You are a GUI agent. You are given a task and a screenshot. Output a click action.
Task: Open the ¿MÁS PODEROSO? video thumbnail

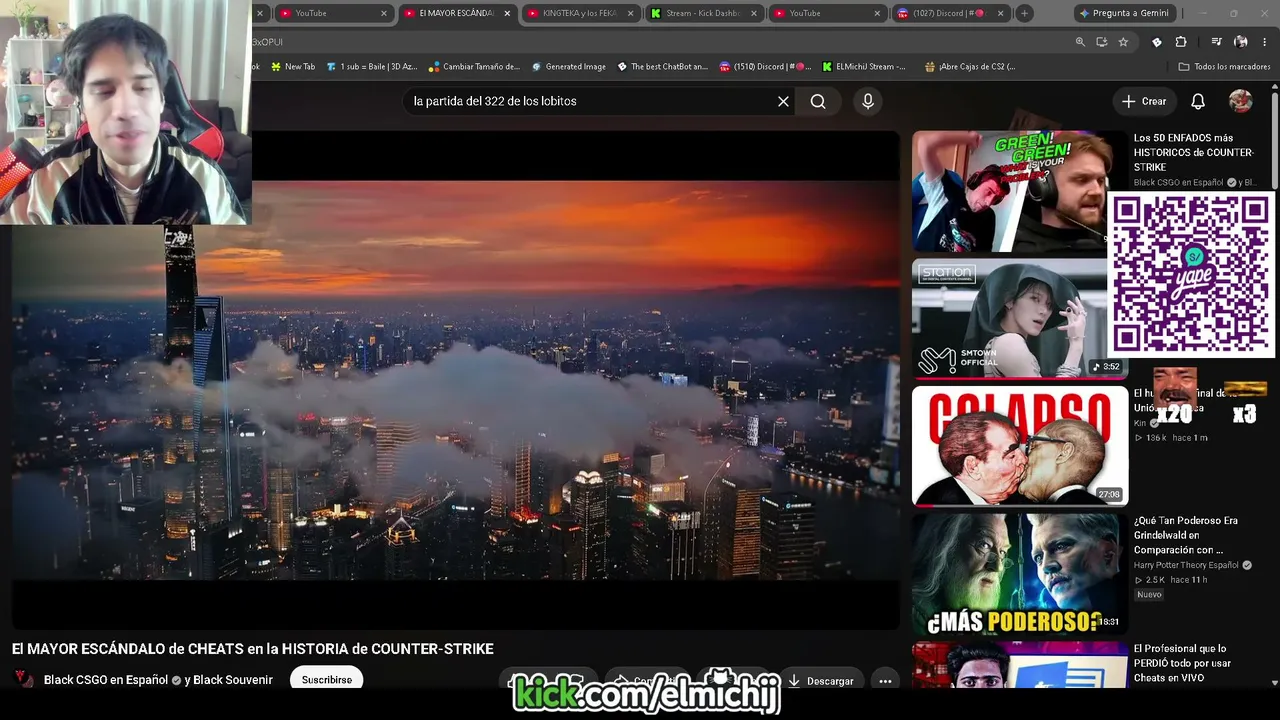pyautogui.click(x=1019, y=574)
